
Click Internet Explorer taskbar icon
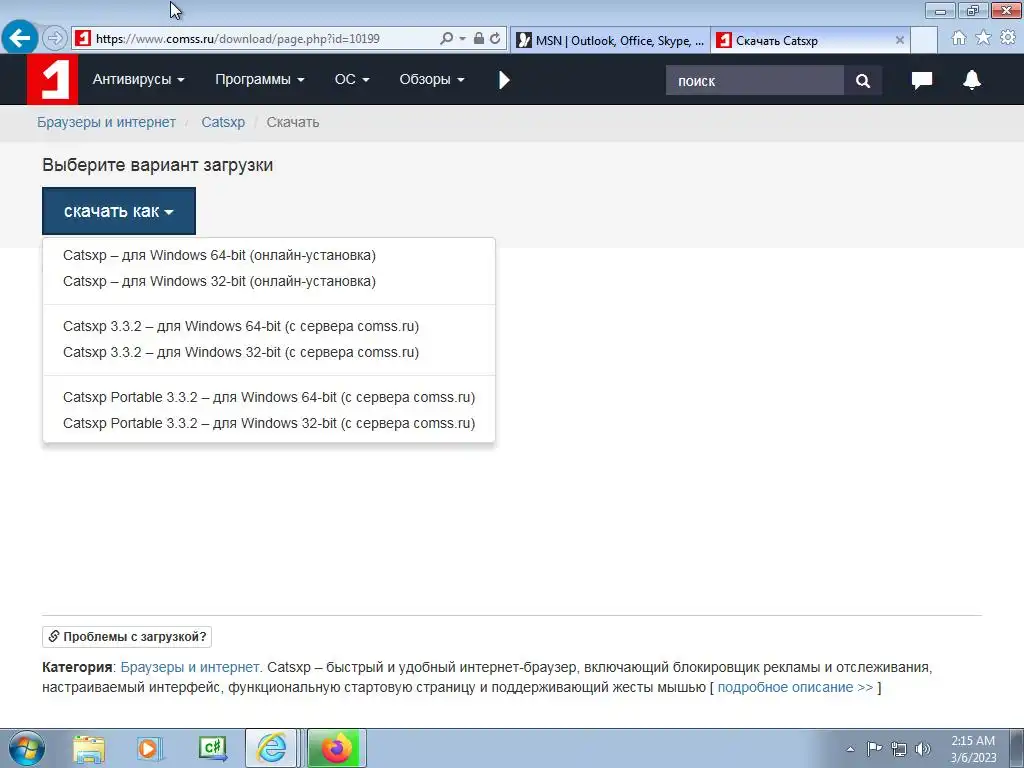(x=271, y=748)
